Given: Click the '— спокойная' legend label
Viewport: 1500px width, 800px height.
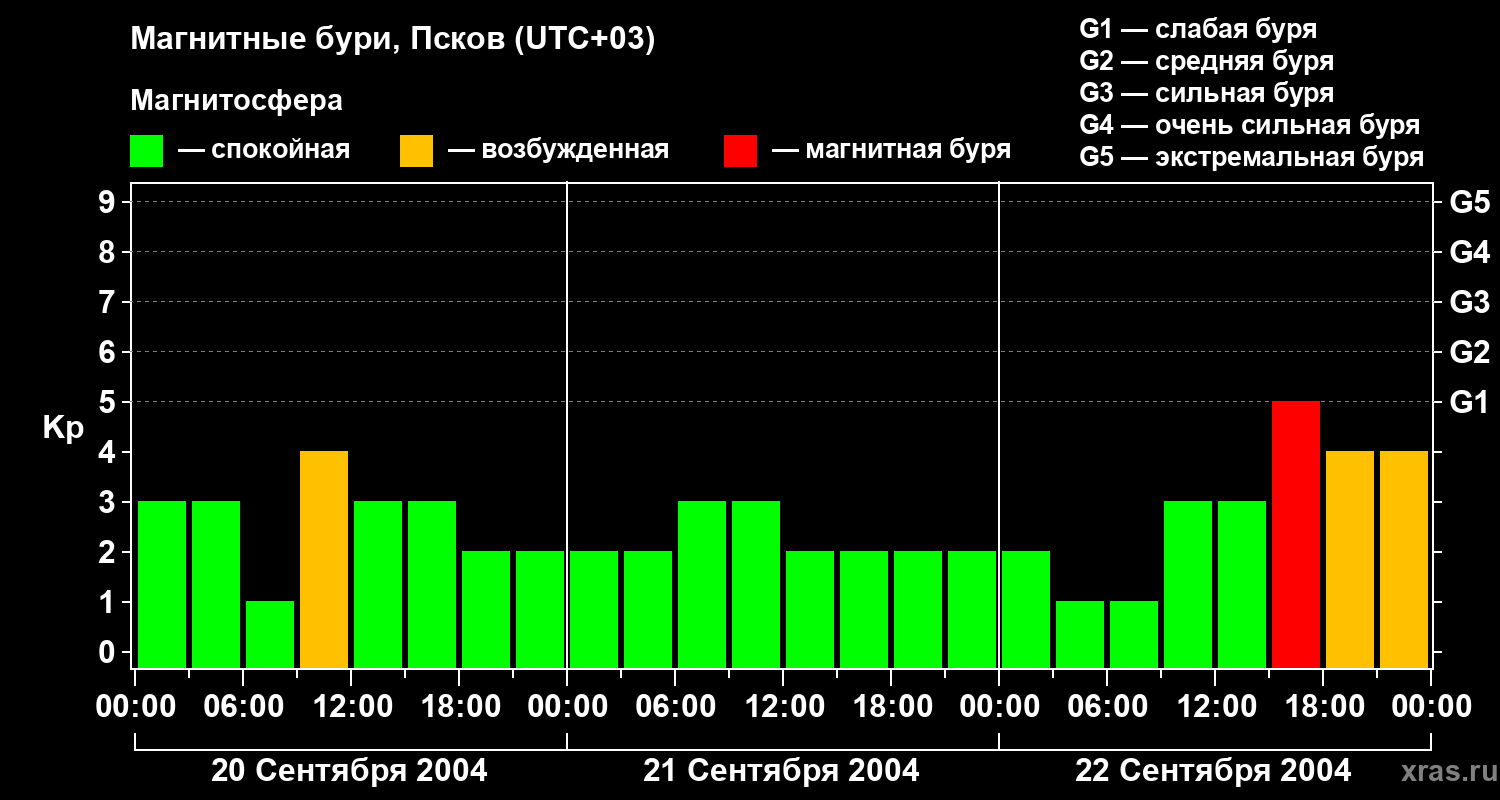Looking at the screenshot, I should click(x=264, y=150).
